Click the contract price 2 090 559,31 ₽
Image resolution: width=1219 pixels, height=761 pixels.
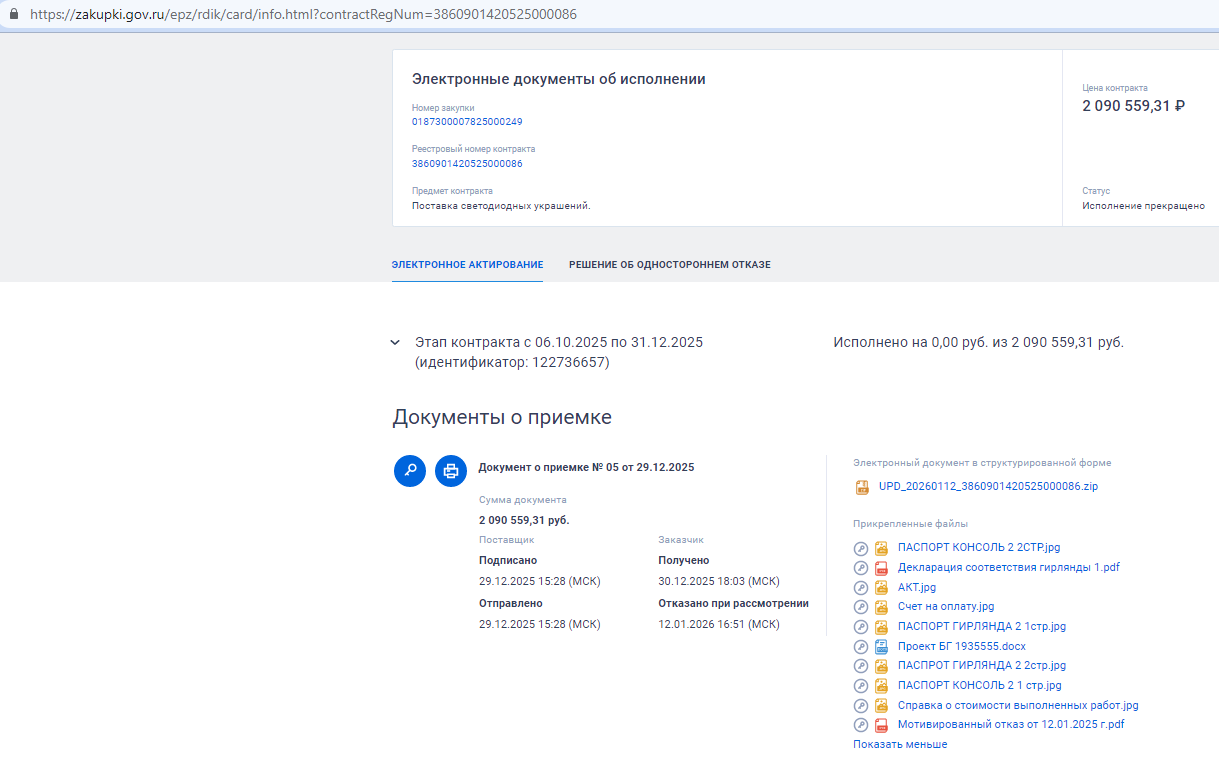(1133, 106)
